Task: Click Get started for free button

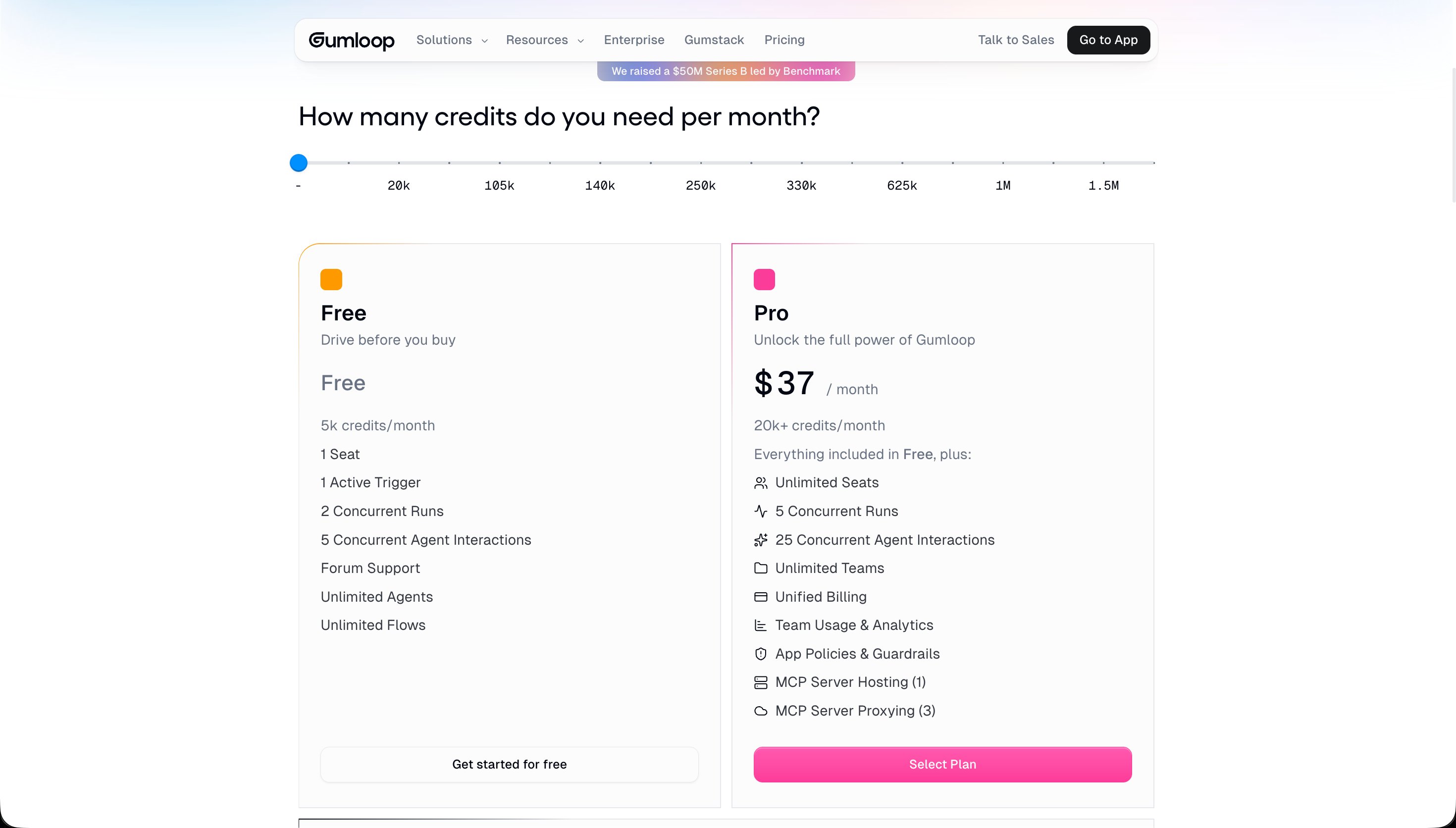Action: tap(510, 764)
